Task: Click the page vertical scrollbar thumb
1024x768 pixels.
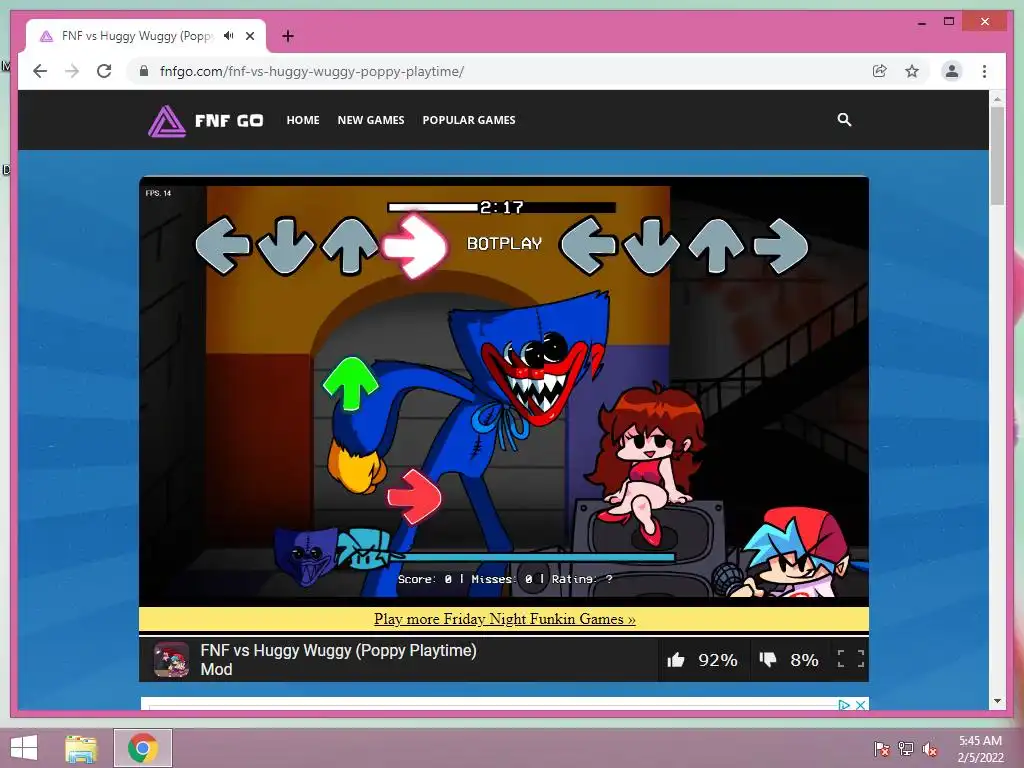Action: pyautogui.click(x=997, y=155)
